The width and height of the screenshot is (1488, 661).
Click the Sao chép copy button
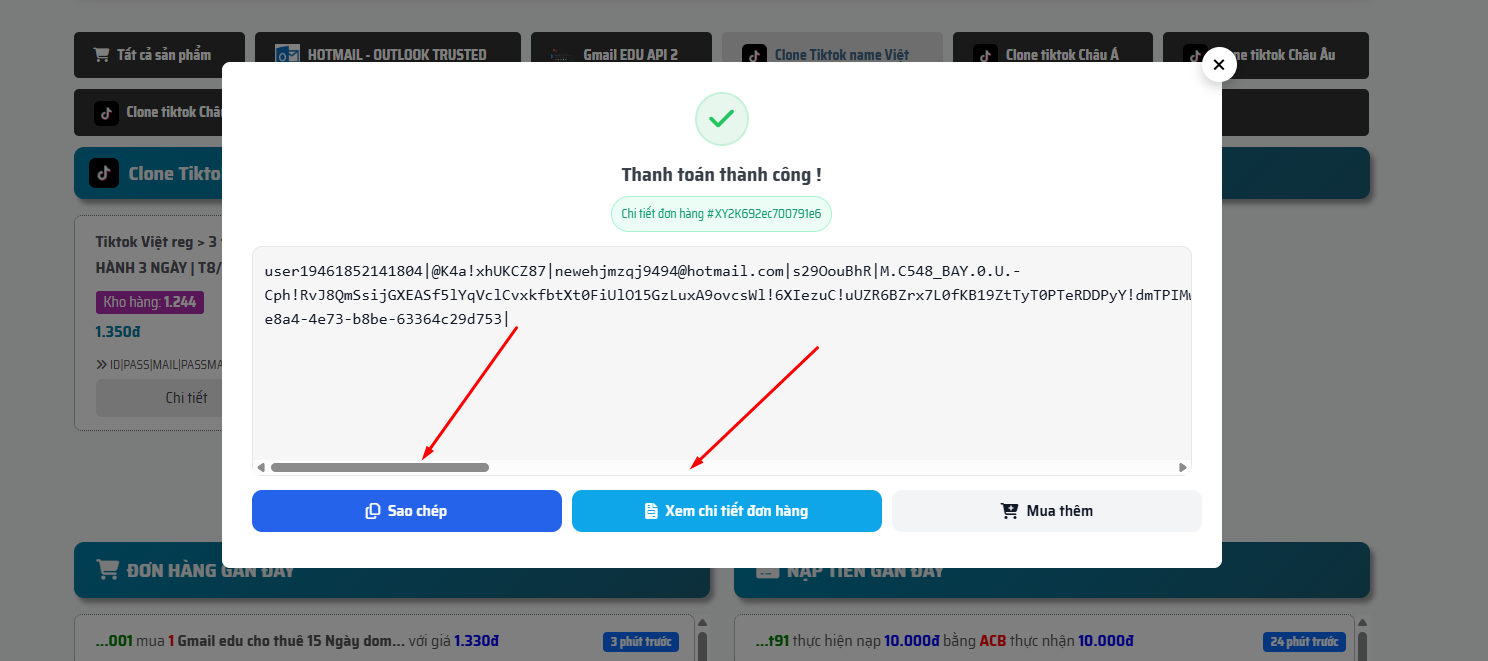[407, 511]
